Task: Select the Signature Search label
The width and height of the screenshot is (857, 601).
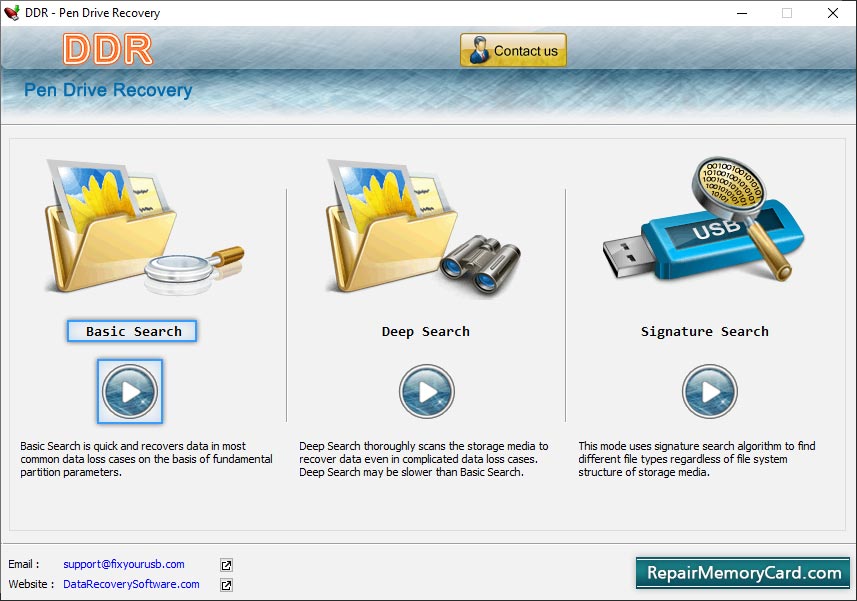Action: [x=705, y=332]
